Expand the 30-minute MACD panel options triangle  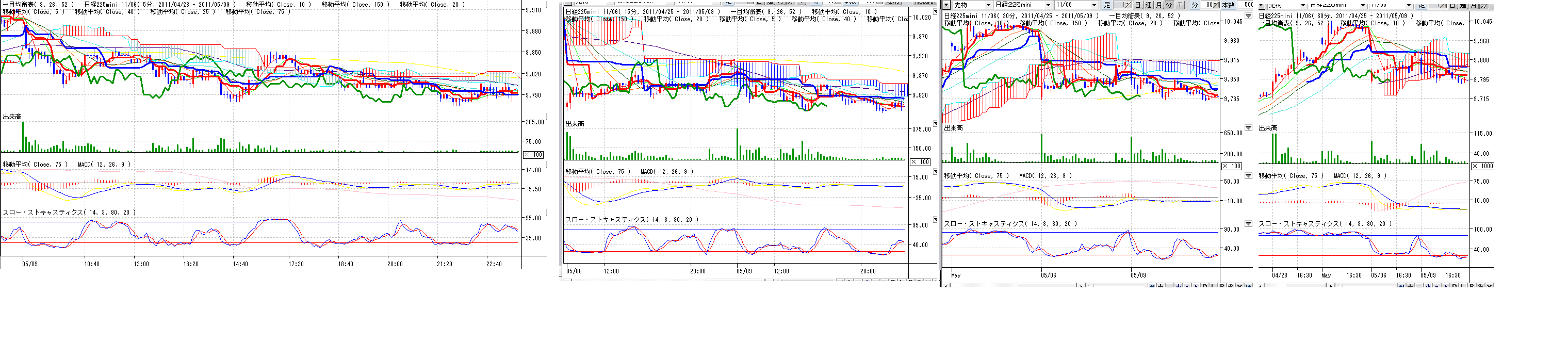click(1248, 176)
